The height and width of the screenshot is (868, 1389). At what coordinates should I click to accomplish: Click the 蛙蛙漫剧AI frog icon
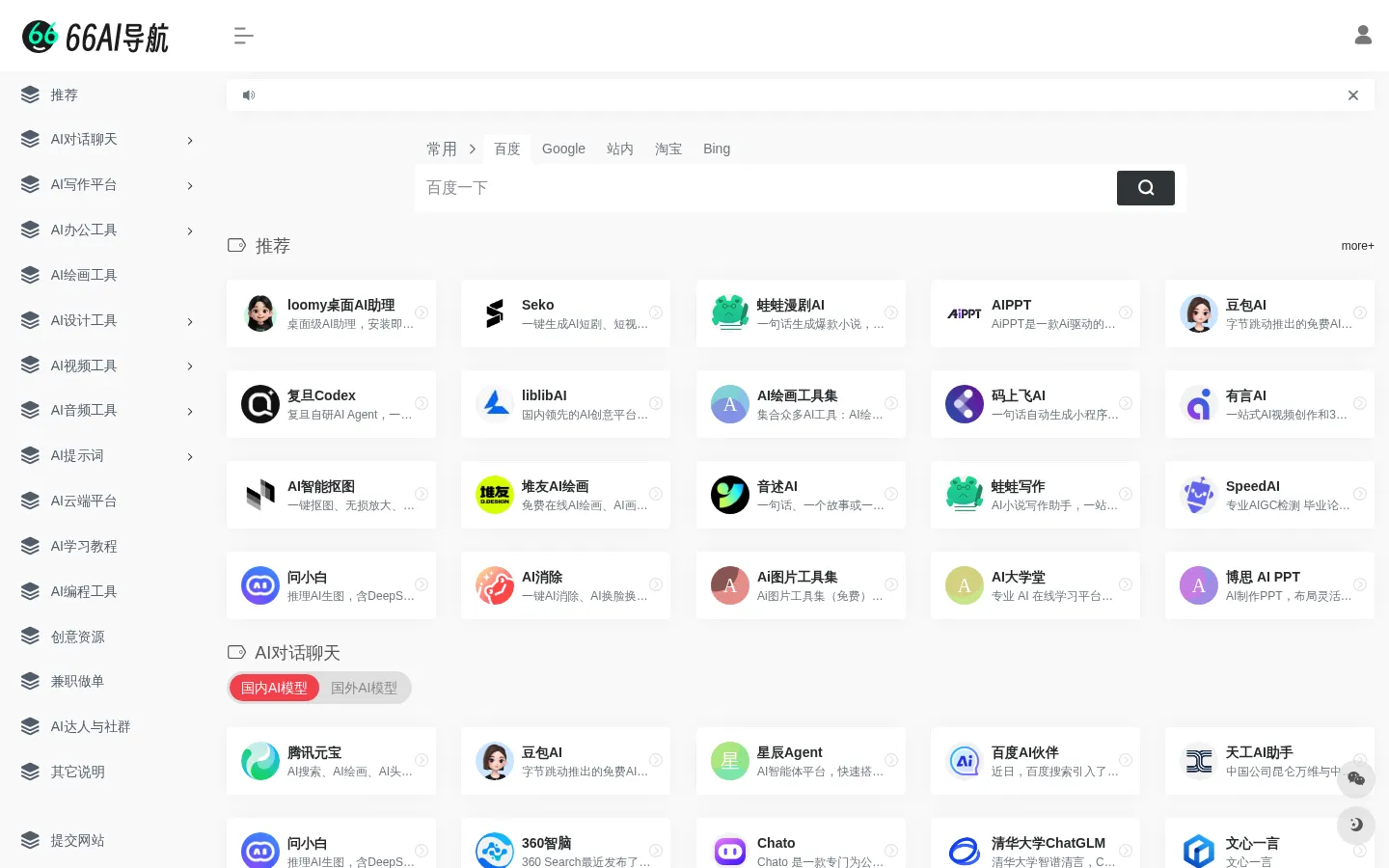(x=730, y=313)
